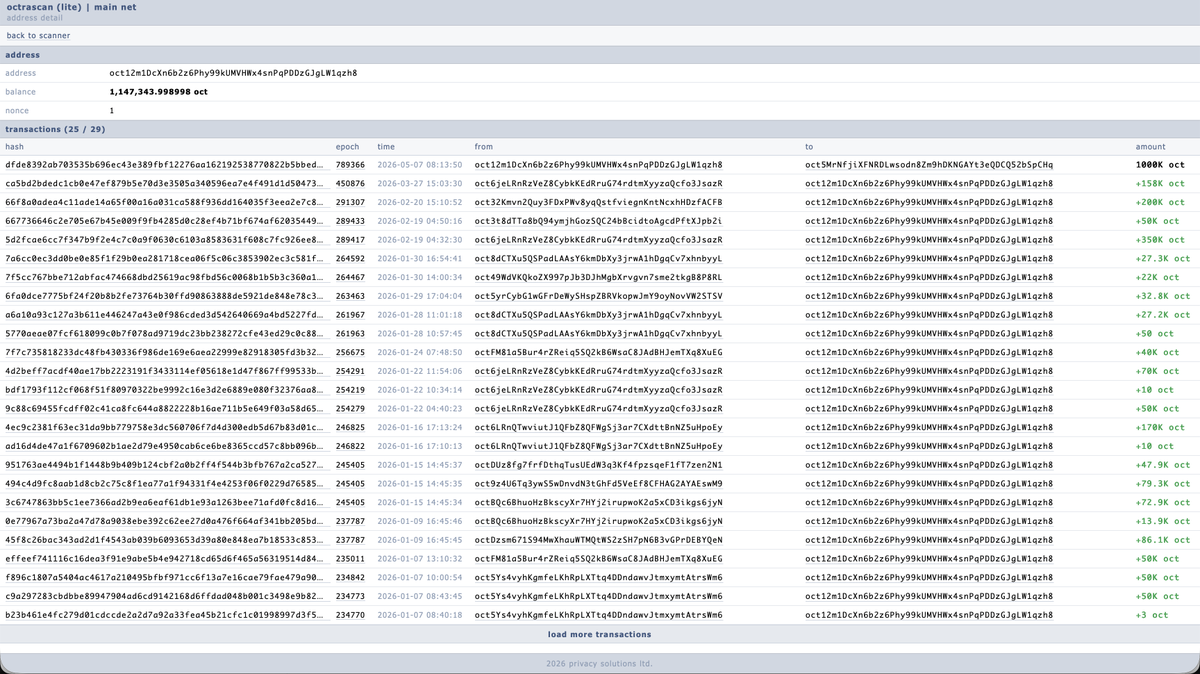
Task: Select the 1000K oct amount
Action: (1160, 165)
